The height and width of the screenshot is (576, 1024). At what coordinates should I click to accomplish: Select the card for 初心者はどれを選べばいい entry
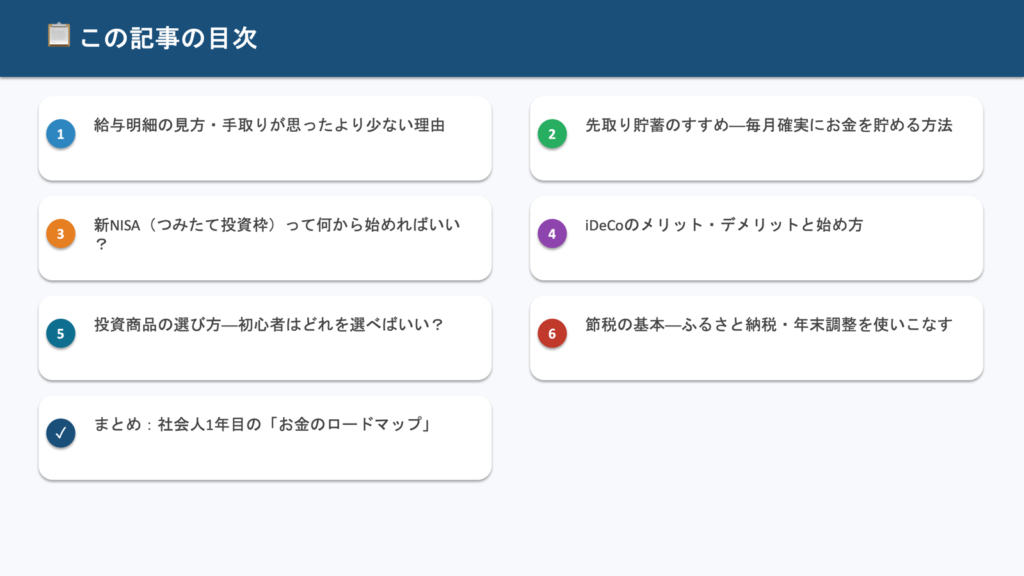265,360
